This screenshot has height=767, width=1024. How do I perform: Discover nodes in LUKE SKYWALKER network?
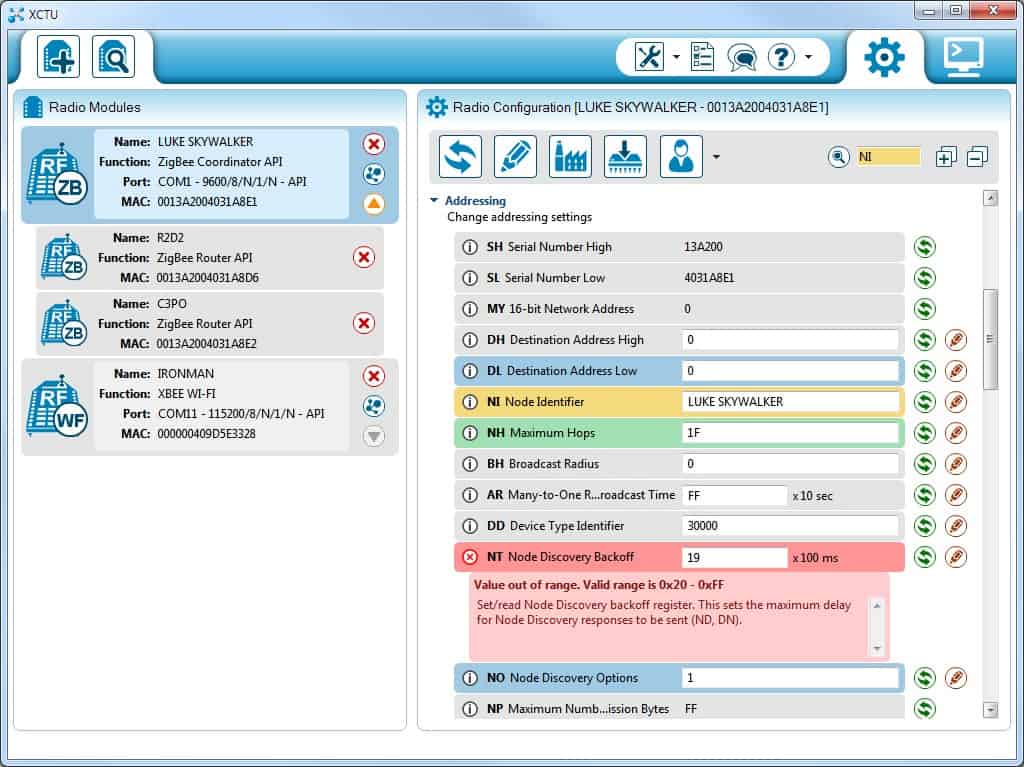(x=374, y=174)
